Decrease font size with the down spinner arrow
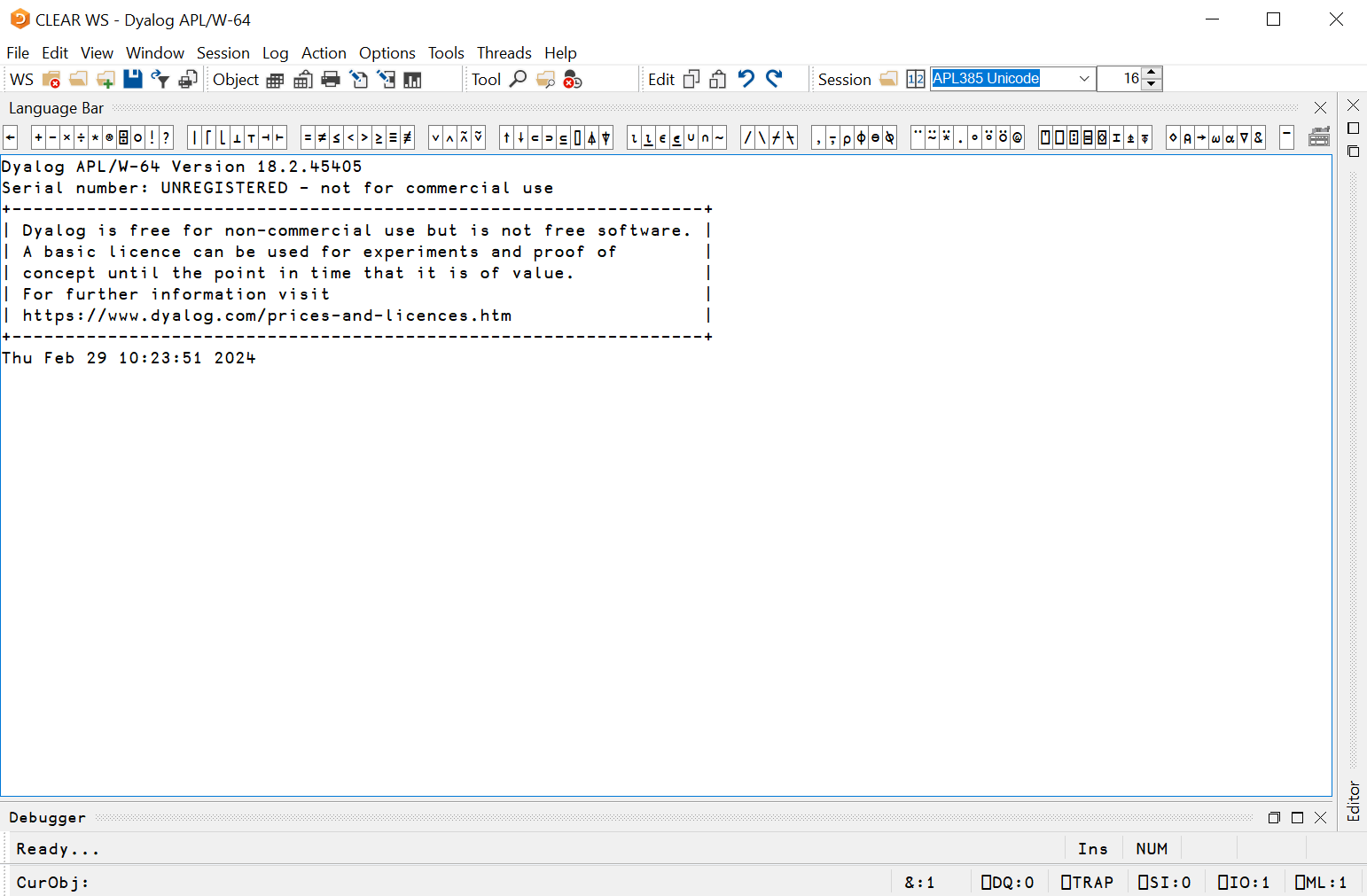The height and width of the screenshot is (896, 1367). pos(1152,84)
